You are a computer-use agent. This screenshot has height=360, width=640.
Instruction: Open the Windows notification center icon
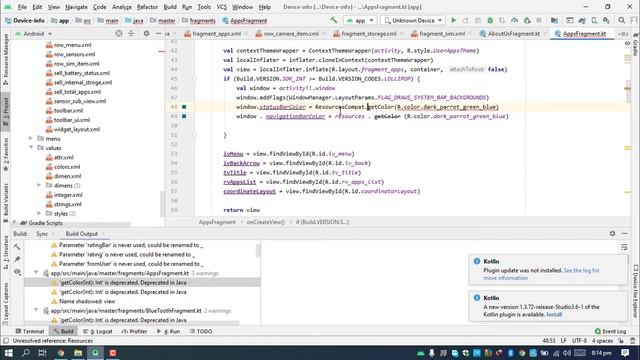click(x=625, y=353)
